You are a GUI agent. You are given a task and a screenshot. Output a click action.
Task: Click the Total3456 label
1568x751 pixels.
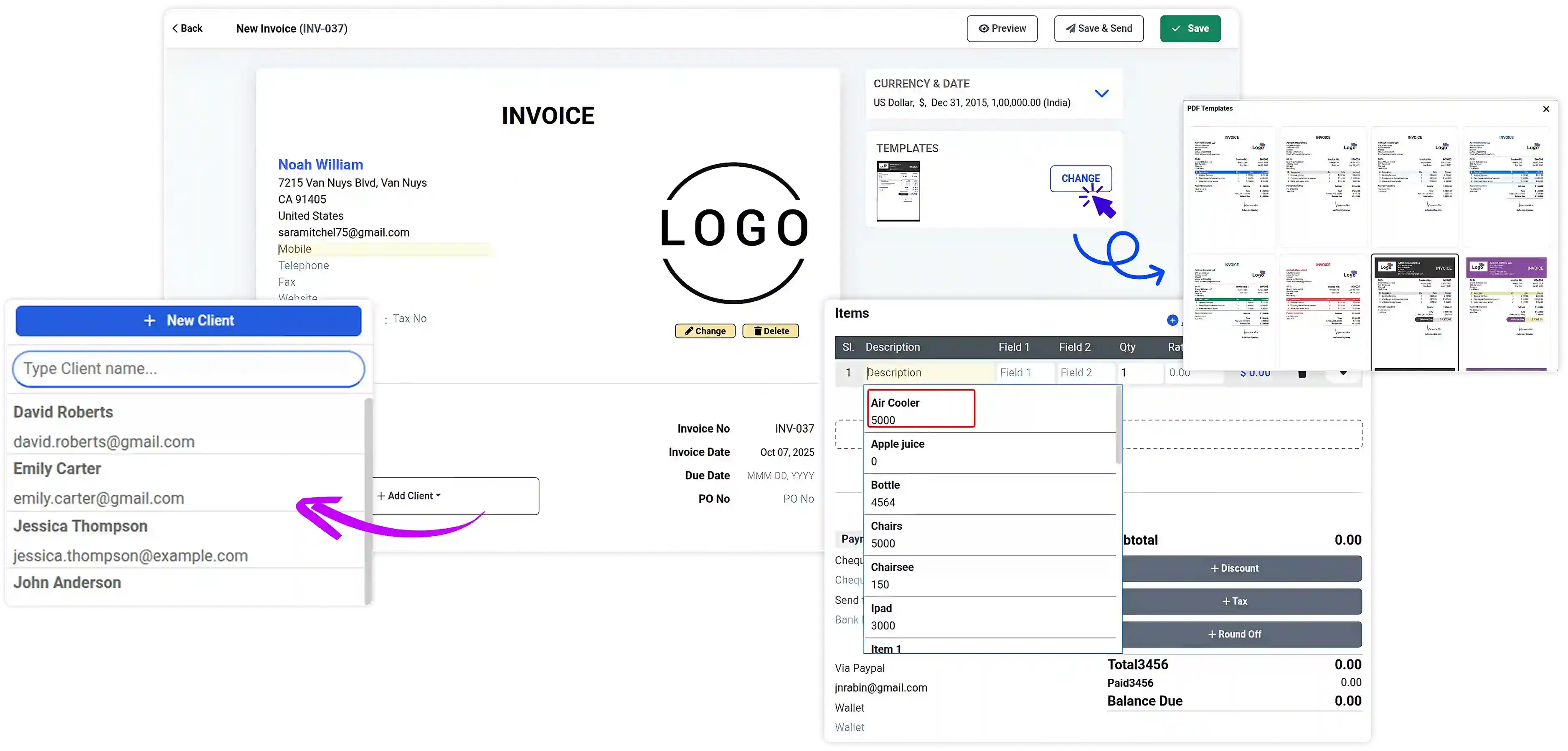(1137, 664)
